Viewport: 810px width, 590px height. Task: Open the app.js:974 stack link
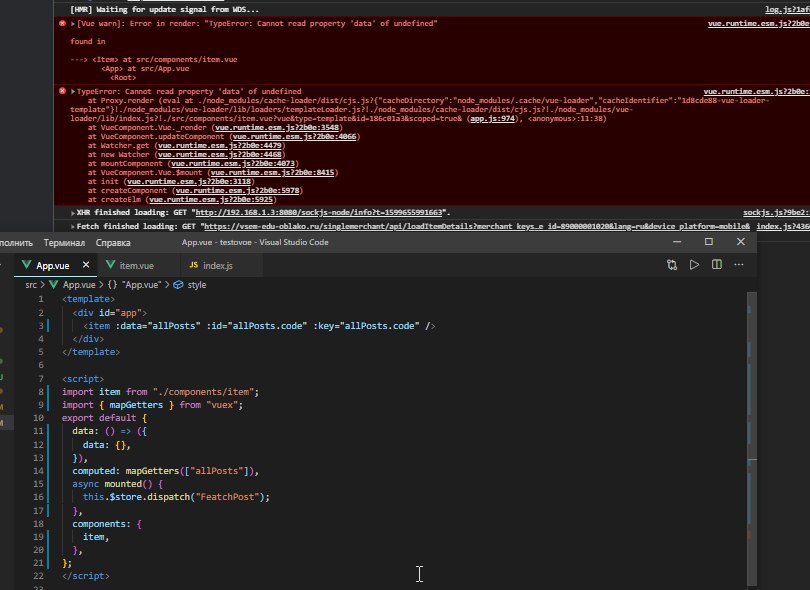pyautogui.click(x=492, y=119)
